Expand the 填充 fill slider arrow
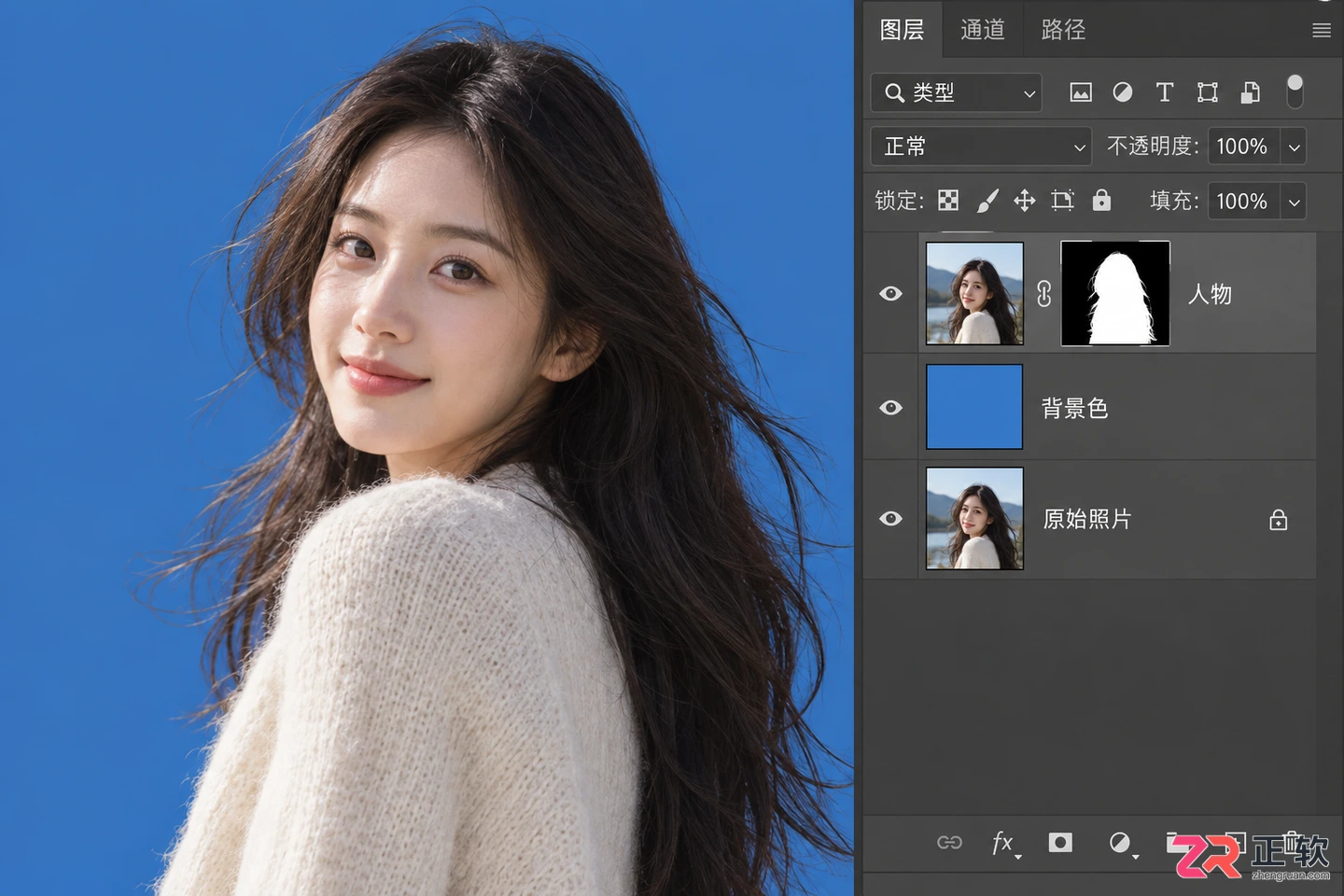The height and width of the screenshot is (896, 1344). [x=1294, y=201]
